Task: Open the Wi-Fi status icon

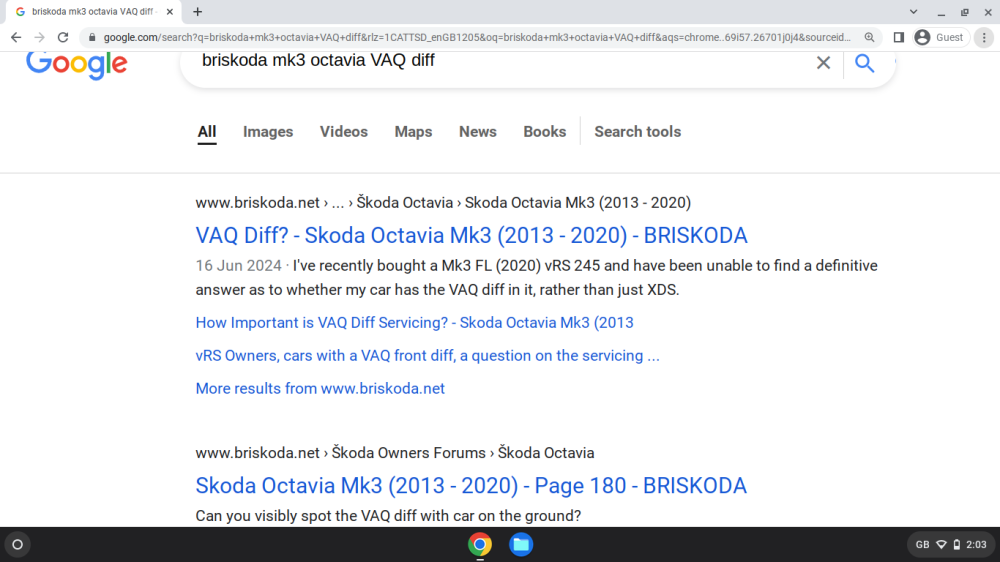Action: [941, 545]
